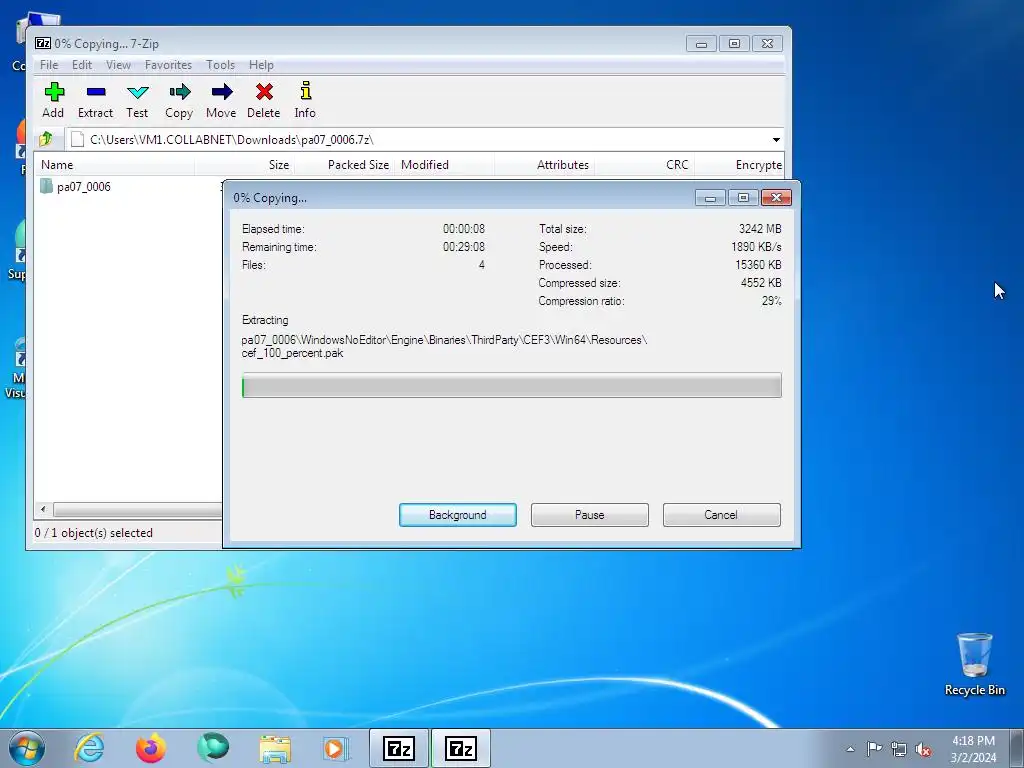Click the extraction progress bar
The height and width of the screenshot is (768, 1024).
point(511,385)
